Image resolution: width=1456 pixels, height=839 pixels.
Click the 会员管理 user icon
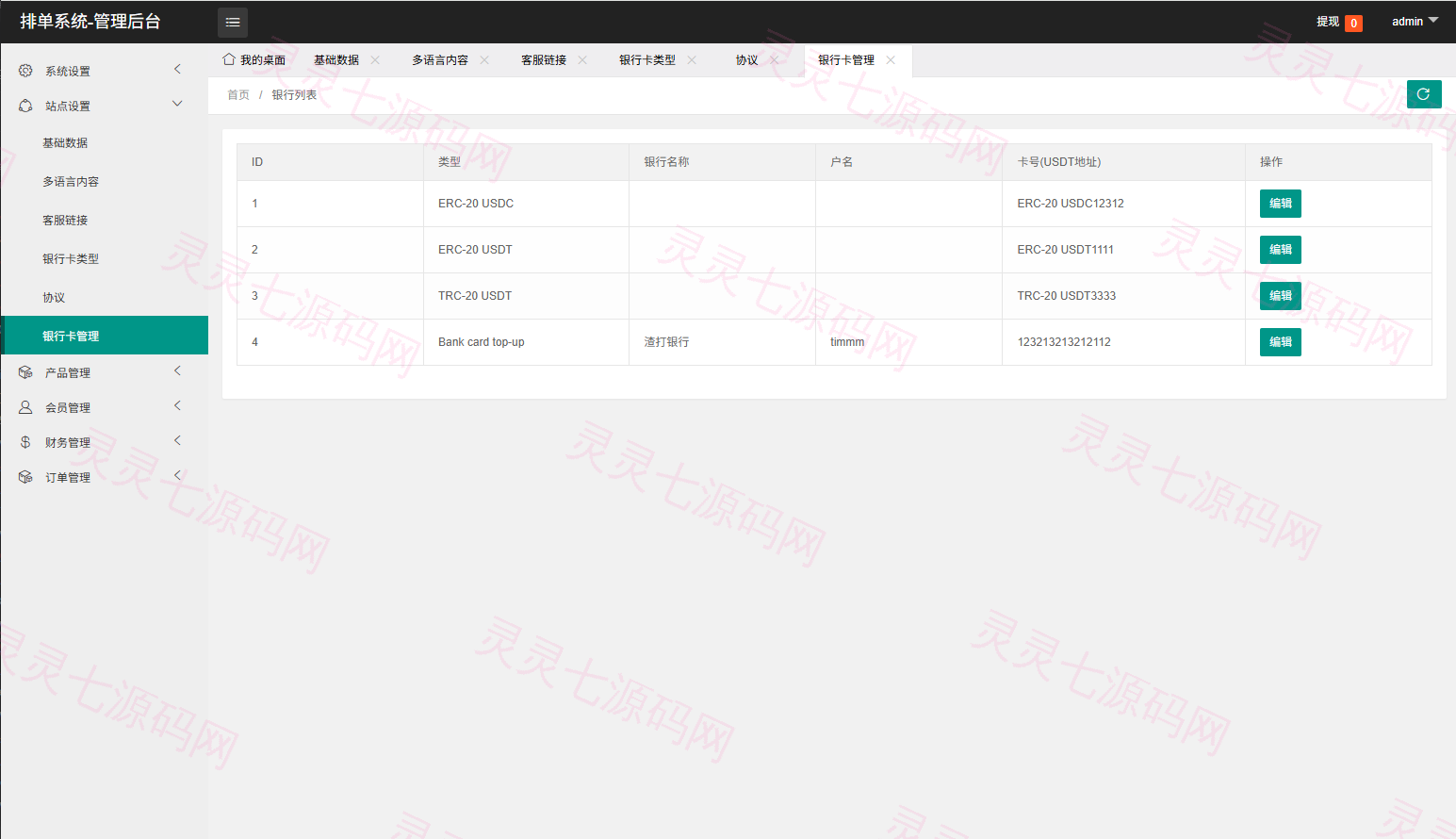[25, 407]
